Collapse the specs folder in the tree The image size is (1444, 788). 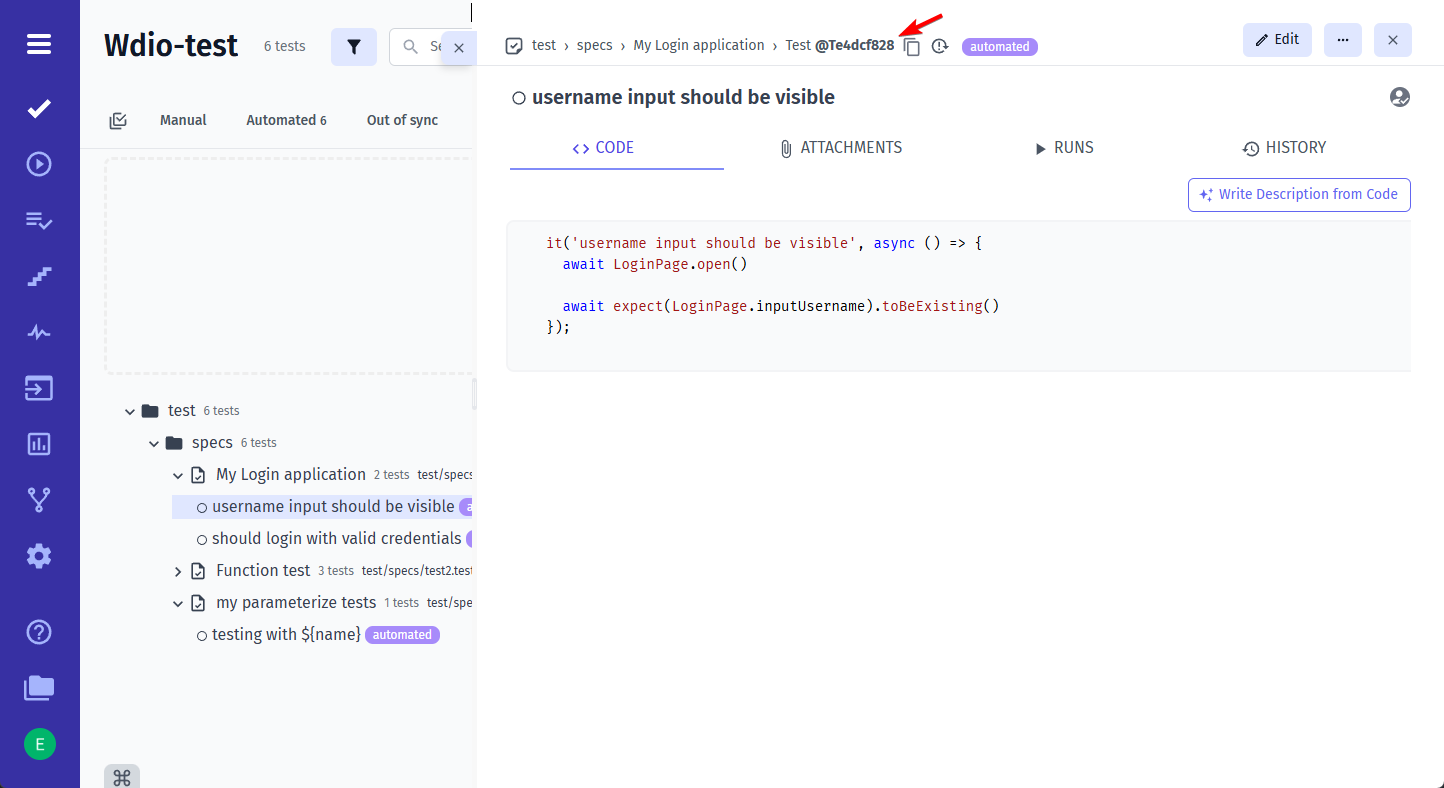154,442
